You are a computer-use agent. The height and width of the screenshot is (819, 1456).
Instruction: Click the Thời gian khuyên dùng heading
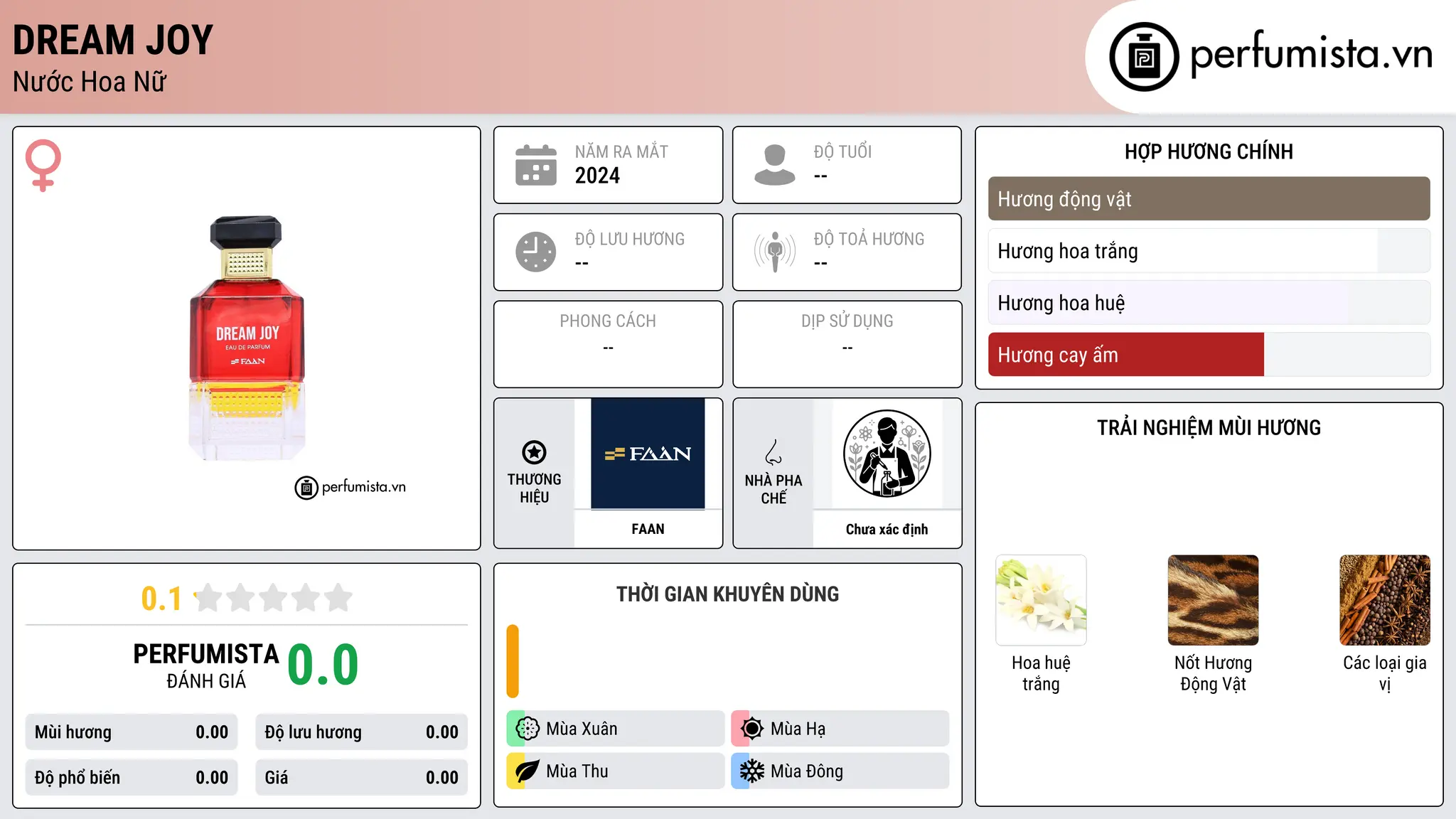pyautogui.click(x=727, y=594)
